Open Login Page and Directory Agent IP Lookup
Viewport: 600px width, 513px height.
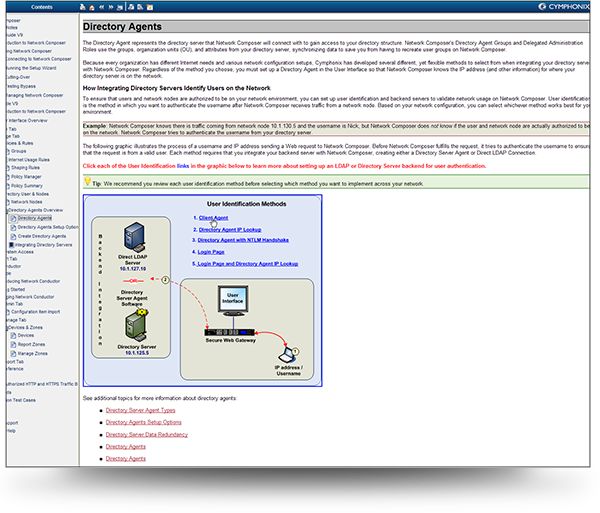(x=248, y=264)
